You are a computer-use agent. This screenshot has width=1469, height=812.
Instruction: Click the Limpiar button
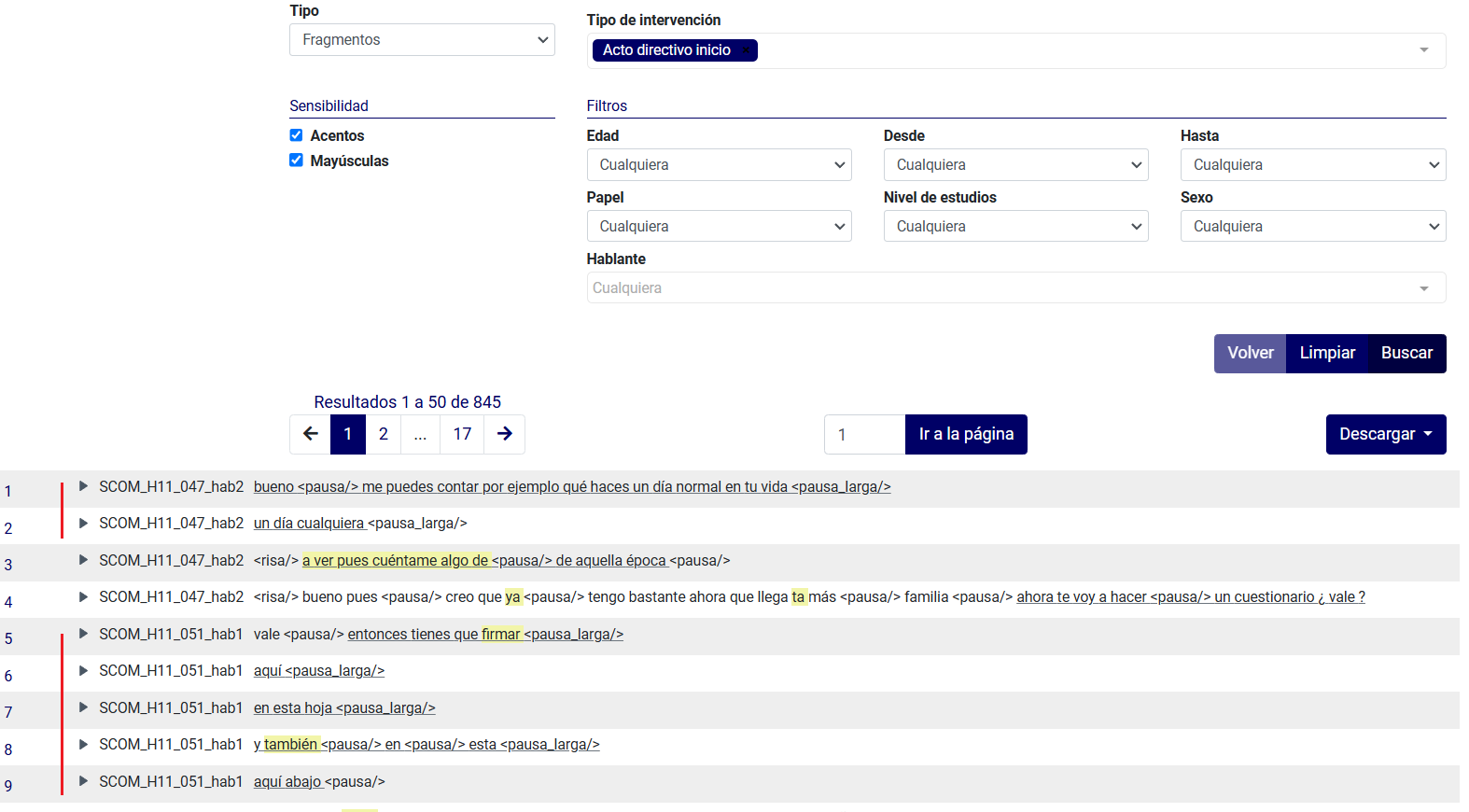[1326, 354]
